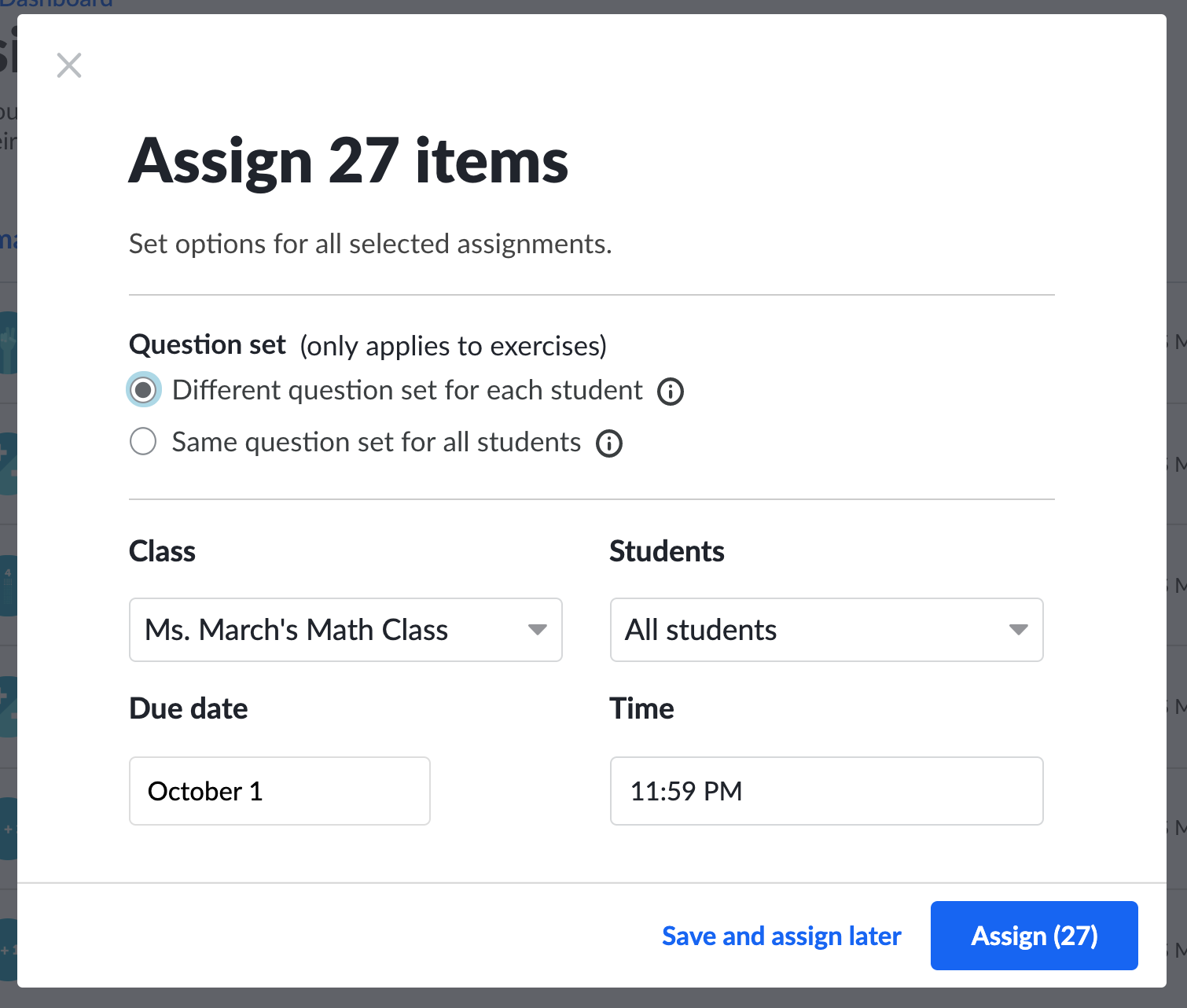
Task: Click the 'Assign 27 items' heading
Action: (348, 160)
